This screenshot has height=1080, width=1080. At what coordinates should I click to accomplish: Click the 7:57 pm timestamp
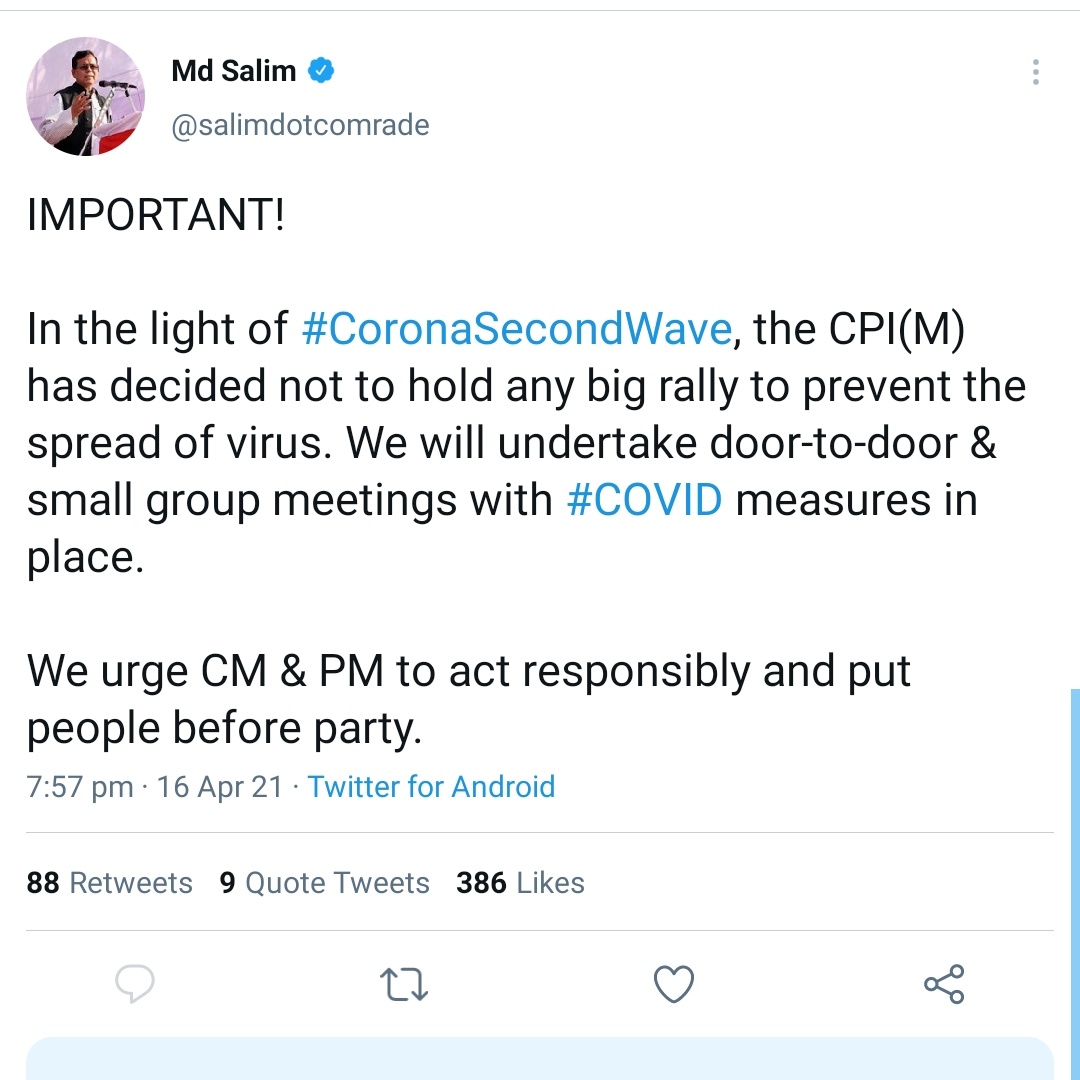(80, 787)
